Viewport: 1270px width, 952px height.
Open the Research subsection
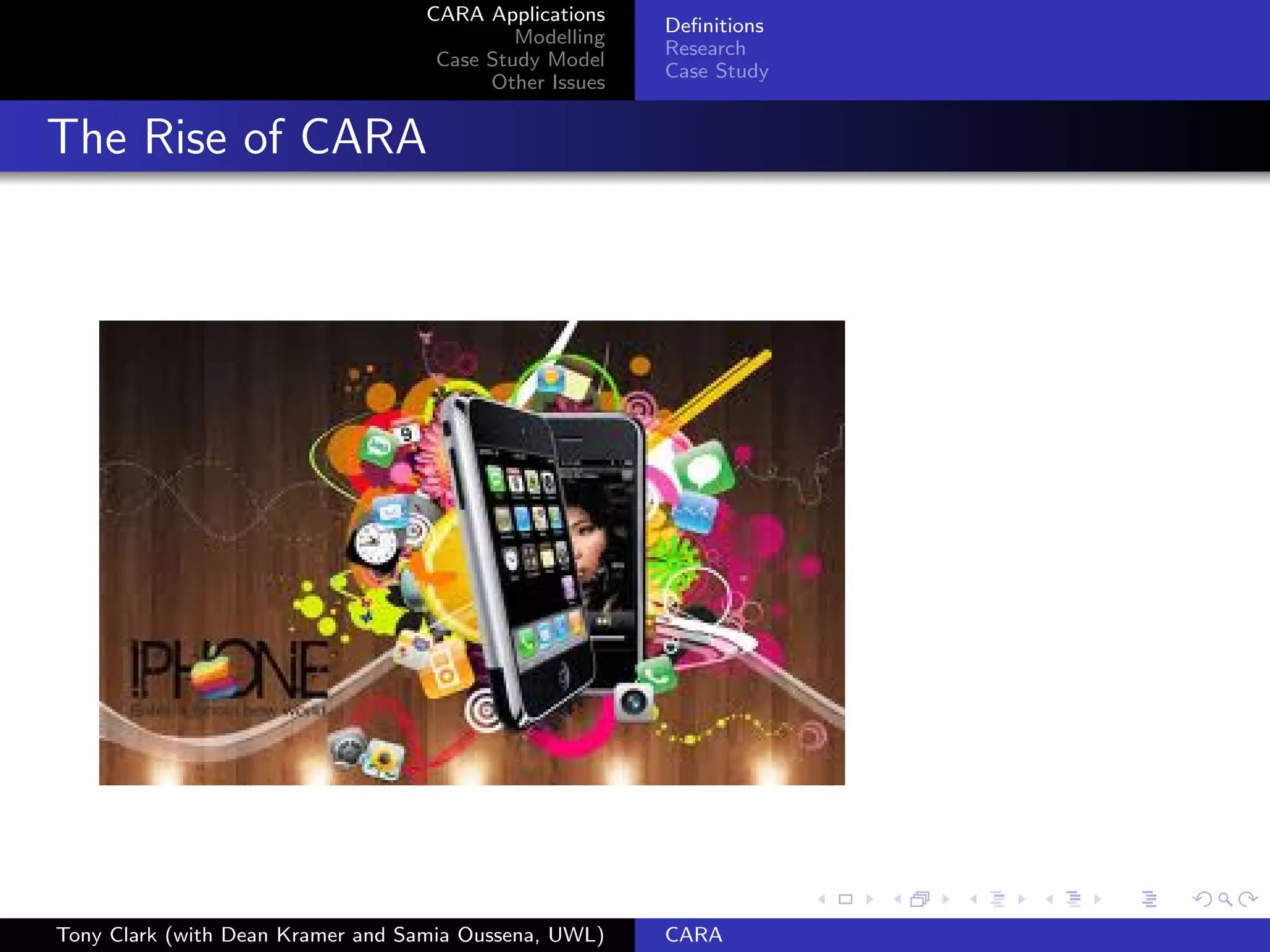tap(706, 48)
